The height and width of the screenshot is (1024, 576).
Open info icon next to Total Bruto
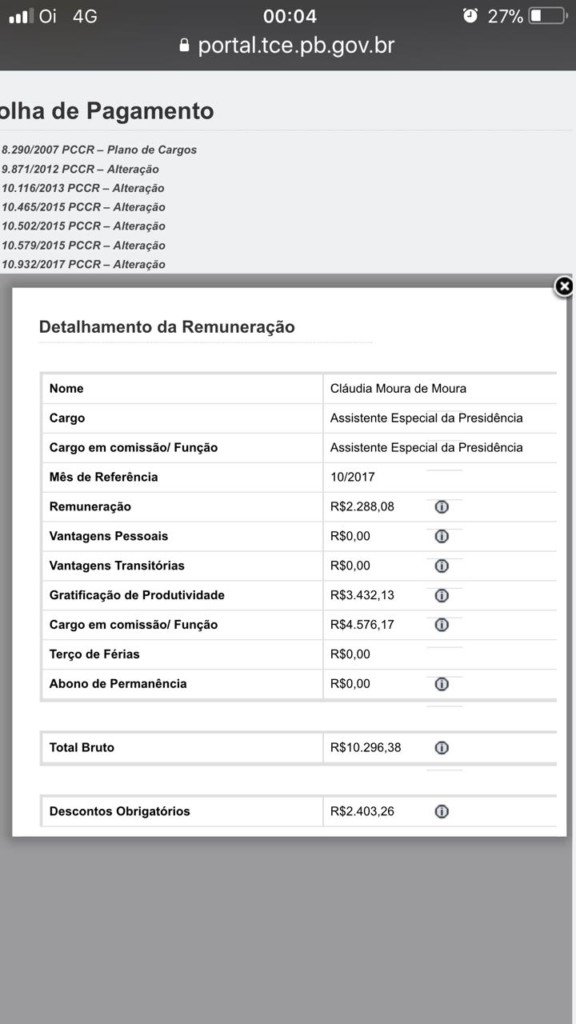tap(441, 748)
